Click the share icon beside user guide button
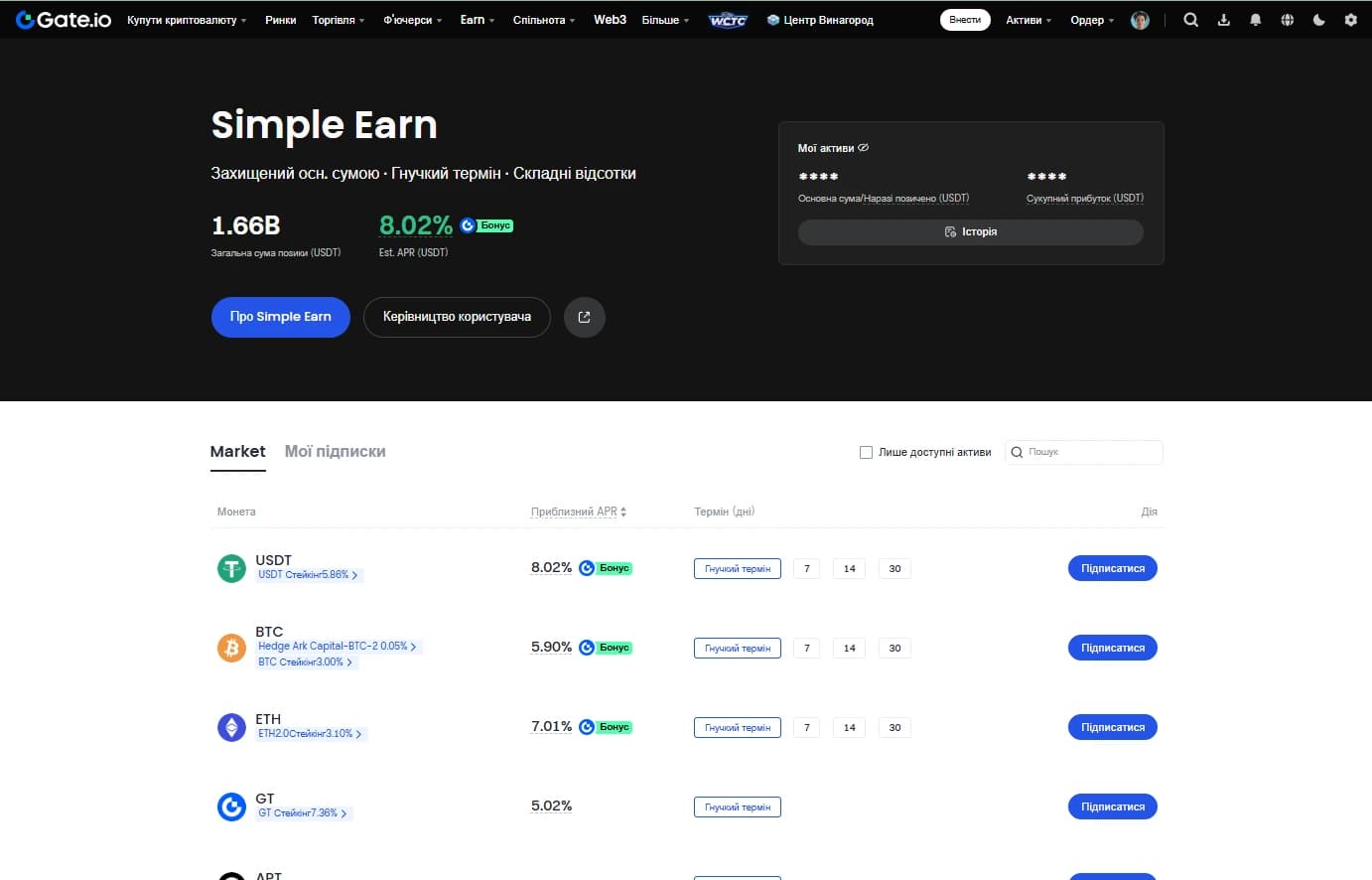Screen dimensions: 1372x880 coord(585,317)
